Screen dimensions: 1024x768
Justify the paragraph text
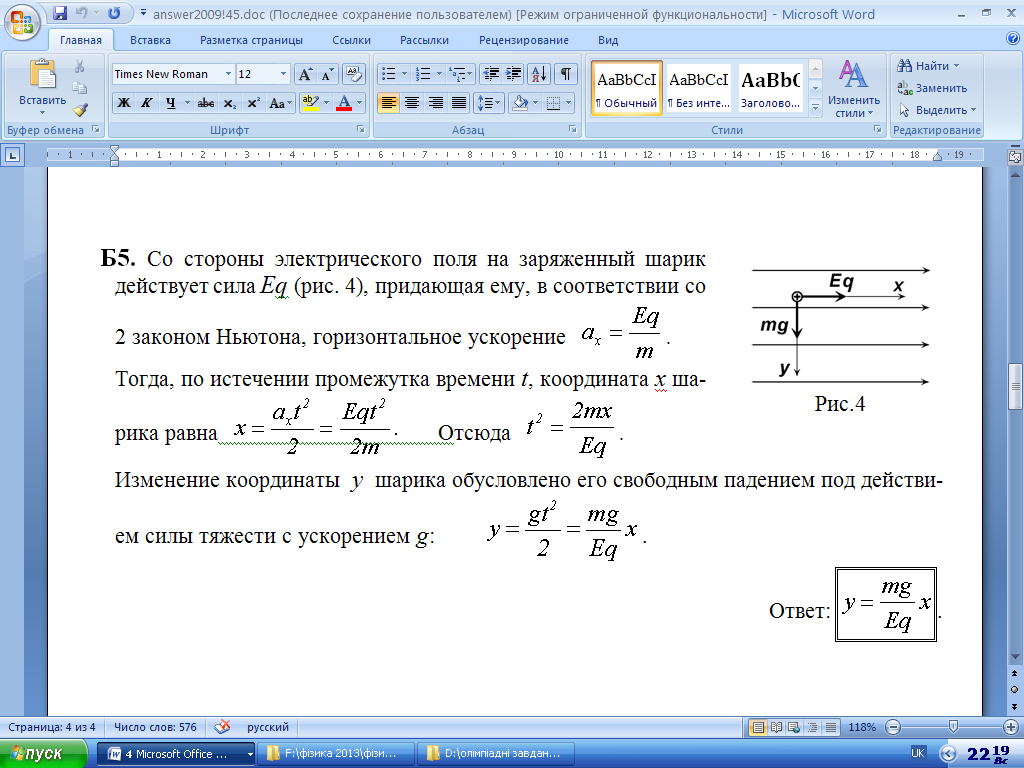(459, 103)
